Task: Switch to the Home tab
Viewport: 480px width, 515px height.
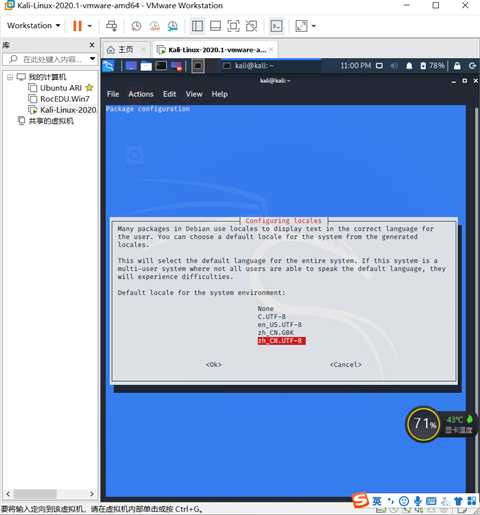Action: click(x=120, y=50)
